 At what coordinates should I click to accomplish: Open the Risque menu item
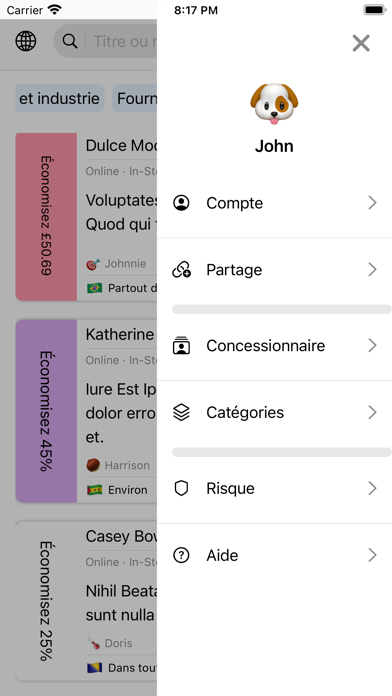pos(274,488)
